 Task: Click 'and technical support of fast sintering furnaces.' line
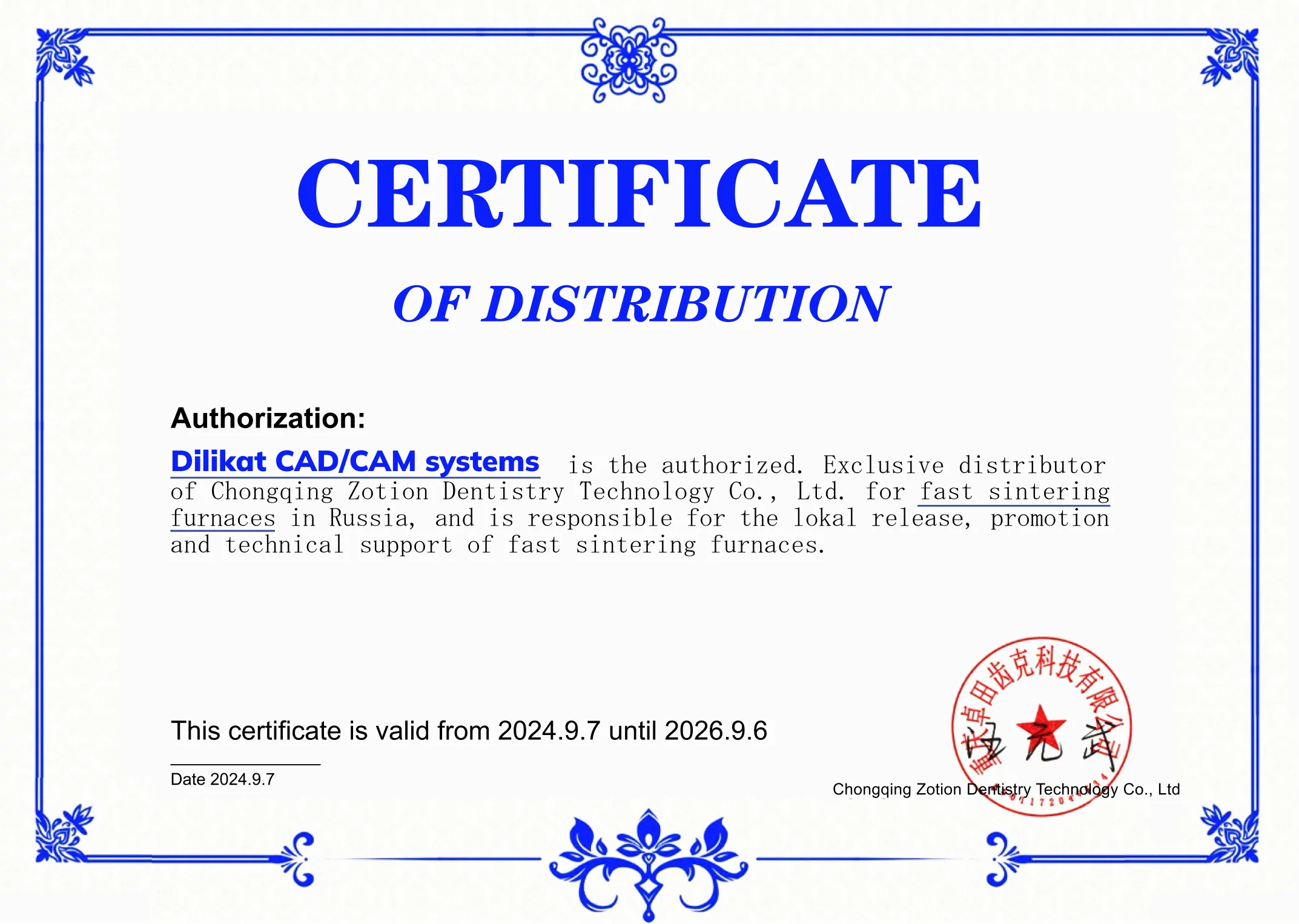[x=498, y=545]
